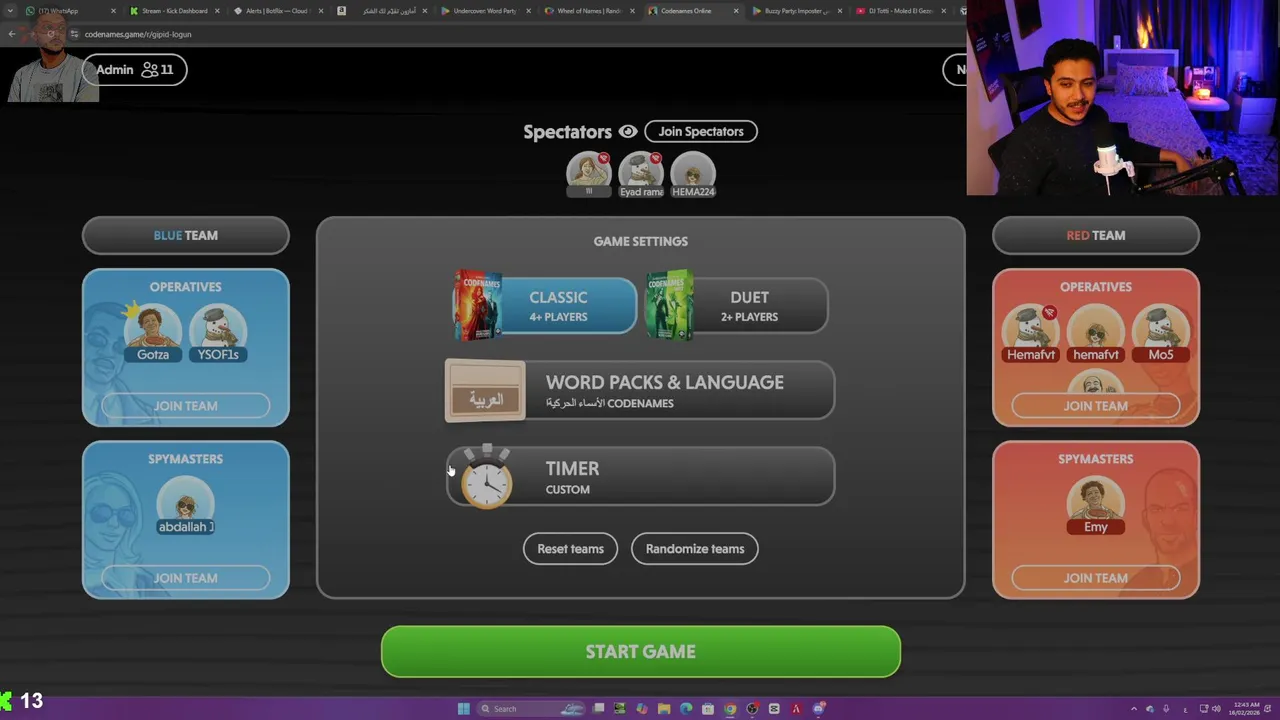Open the Timer settings
Viewport: 1280px width, 720px height.
(x=640, y=476)
